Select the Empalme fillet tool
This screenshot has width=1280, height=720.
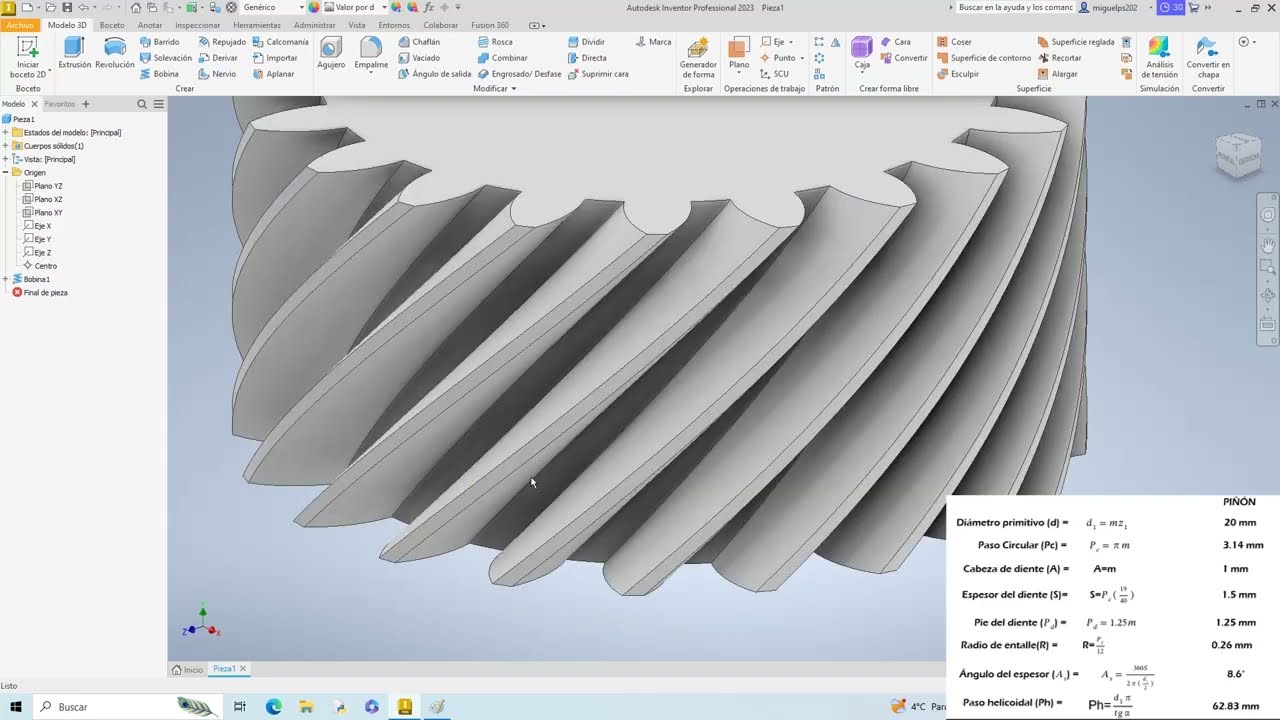point(371,54)
